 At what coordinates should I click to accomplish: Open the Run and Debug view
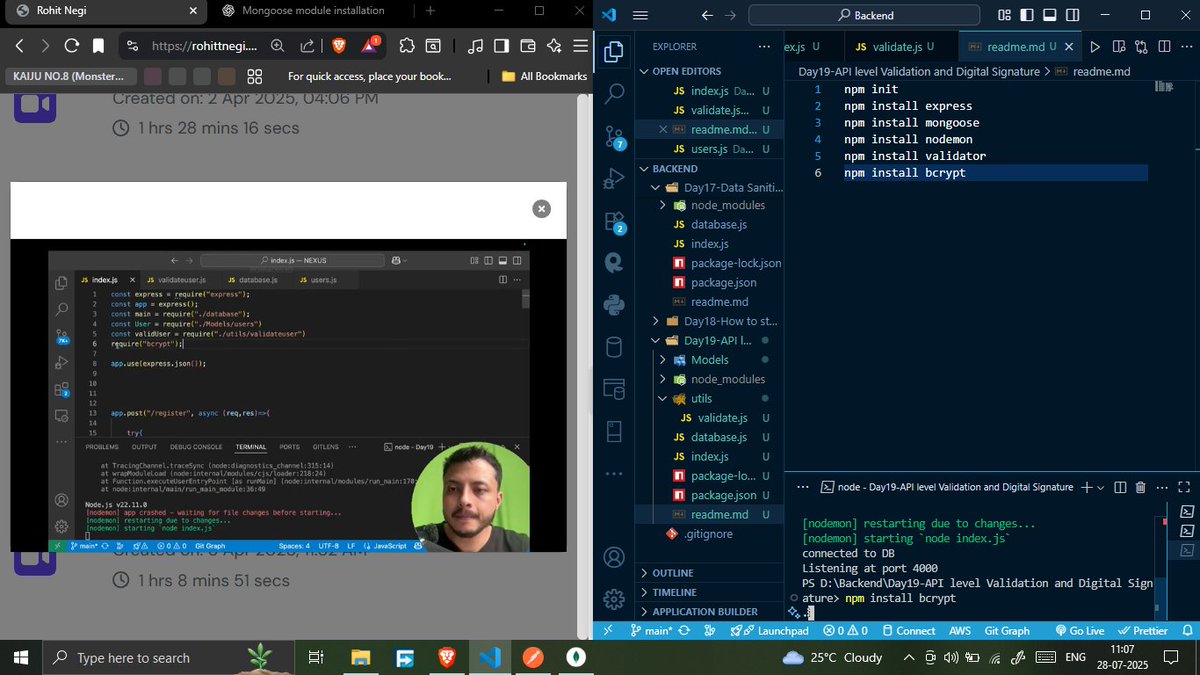tap(614, 179)
